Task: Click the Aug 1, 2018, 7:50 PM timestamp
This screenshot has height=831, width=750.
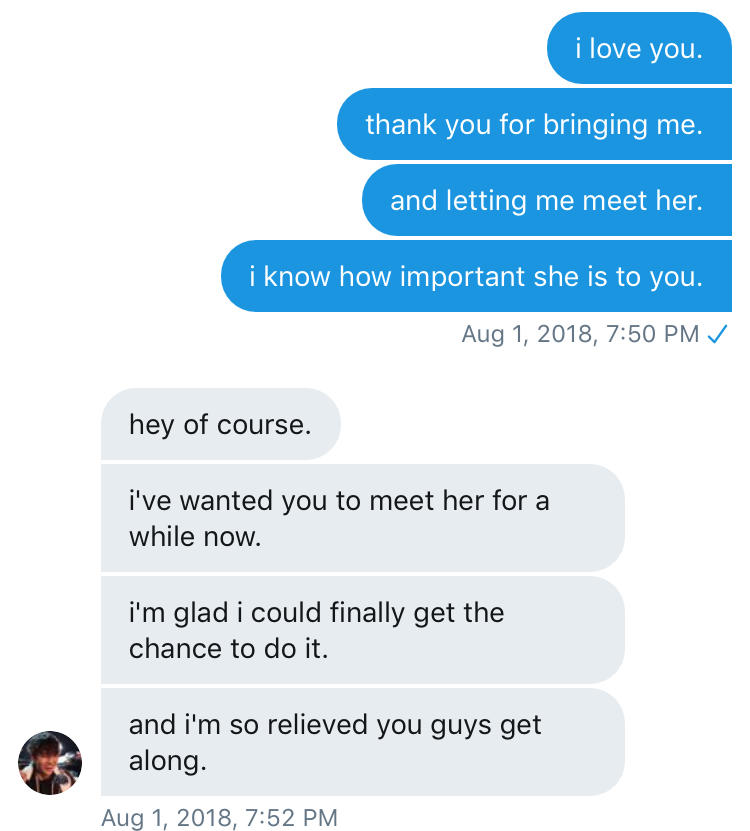Action: [x=580, y=335]
